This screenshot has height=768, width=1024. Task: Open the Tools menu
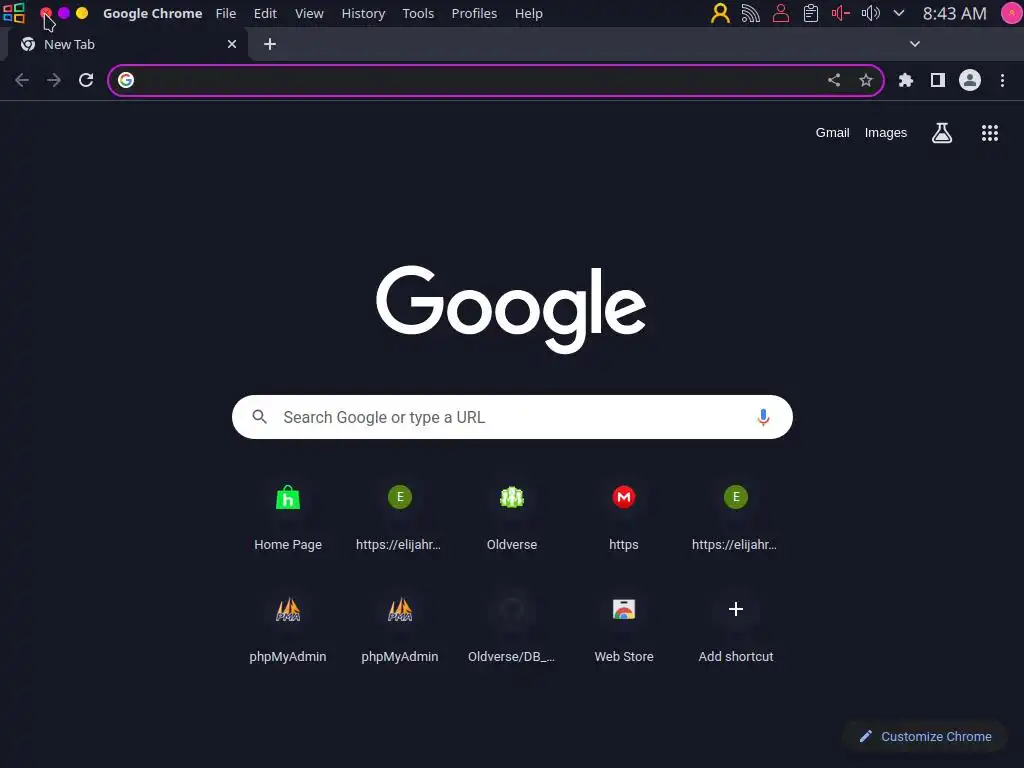click(418, 13)
